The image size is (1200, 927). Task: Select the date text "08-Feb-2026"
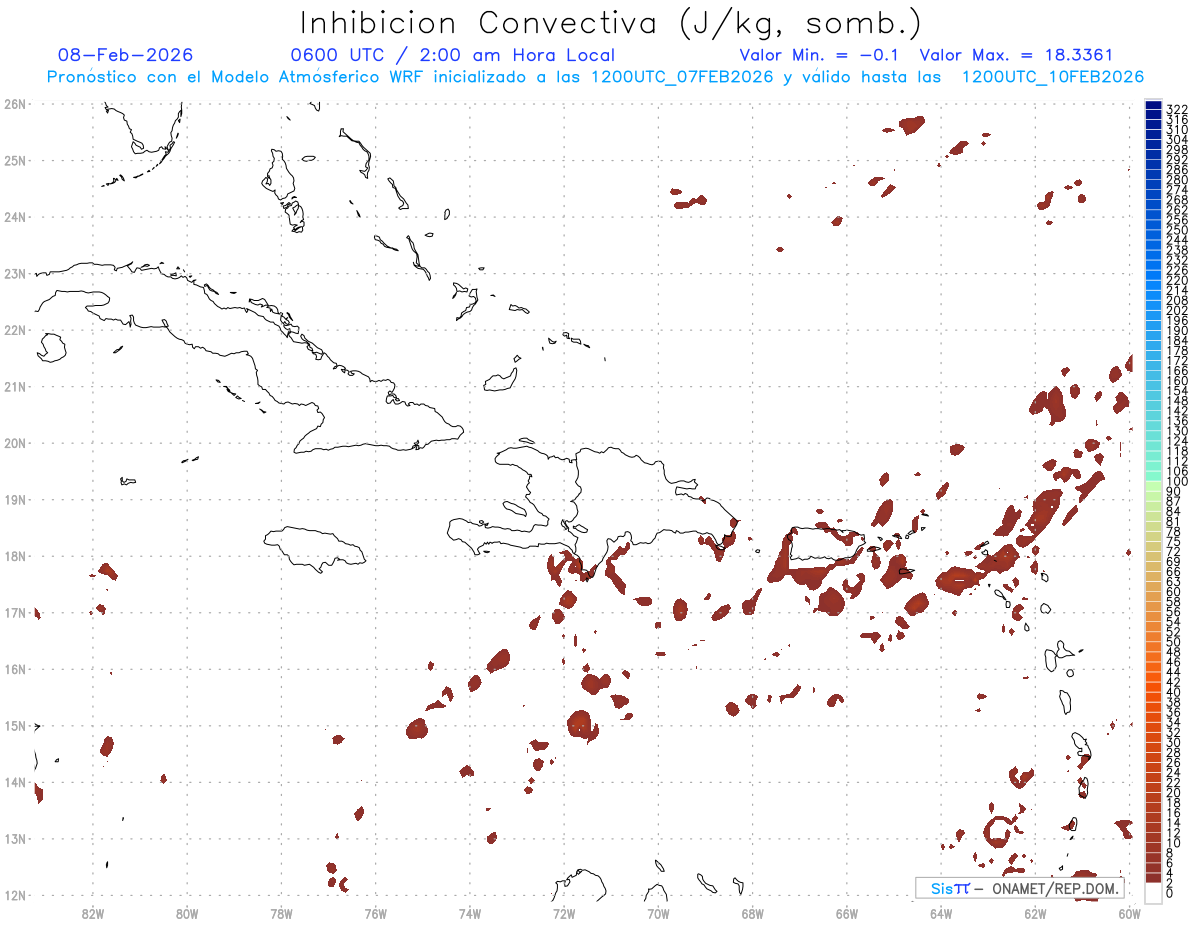(126, 55)
